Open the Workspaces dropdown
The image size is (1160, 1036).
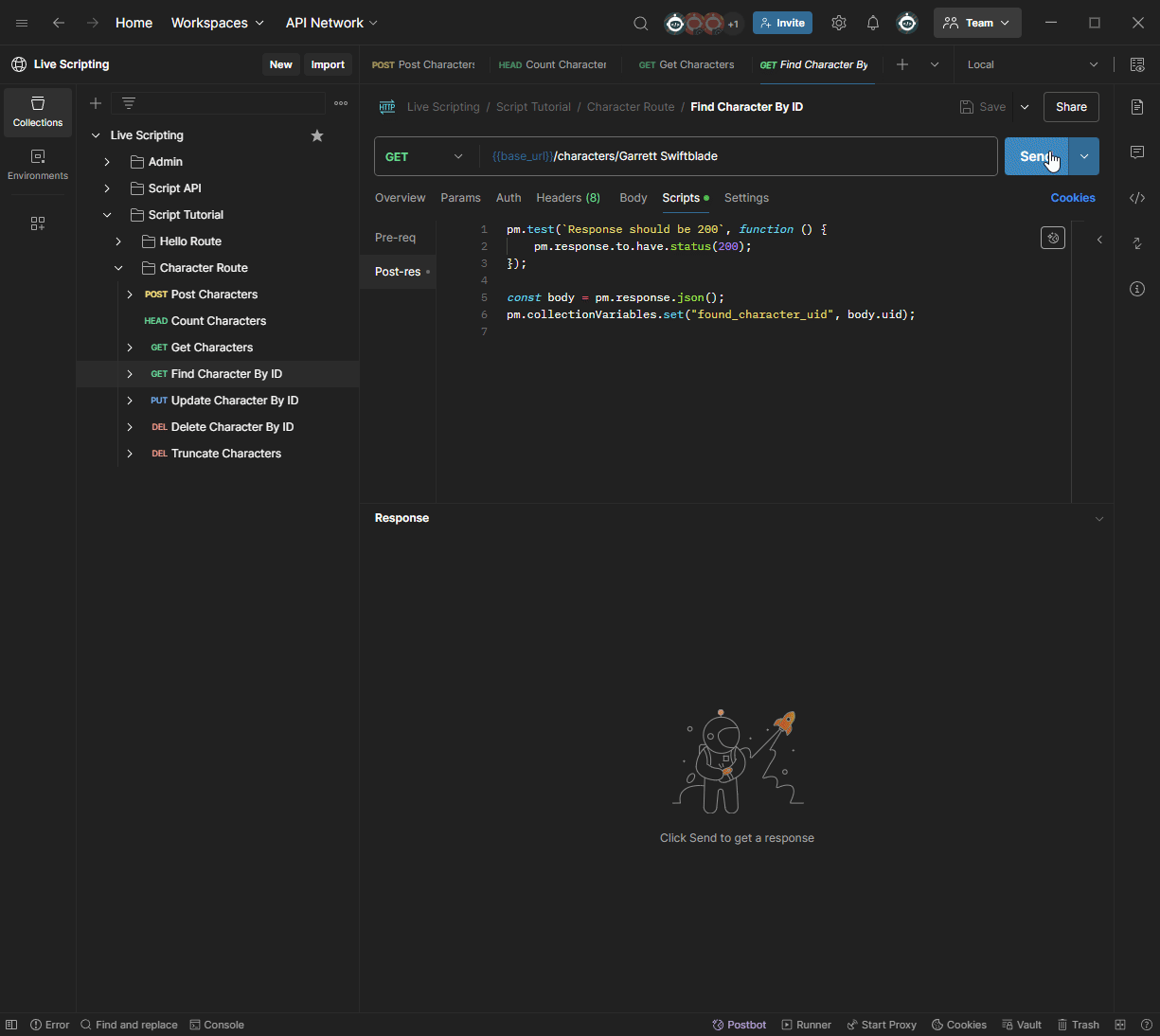tap(218, 23)
